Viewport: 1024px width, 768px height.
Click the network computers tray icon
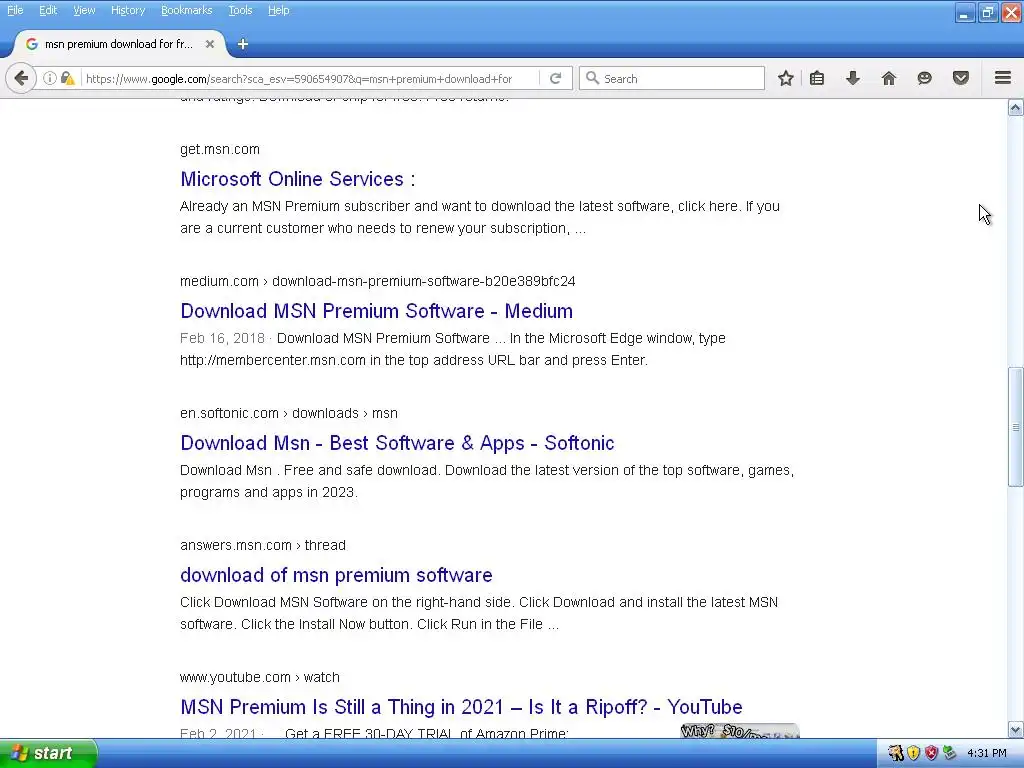[x=950, y=753]
